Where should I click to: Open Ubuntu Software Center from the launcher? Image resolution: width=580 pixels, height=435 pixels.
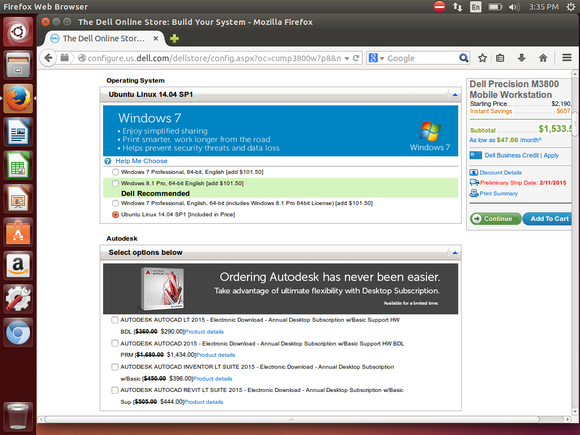click(x=18, y=232)
